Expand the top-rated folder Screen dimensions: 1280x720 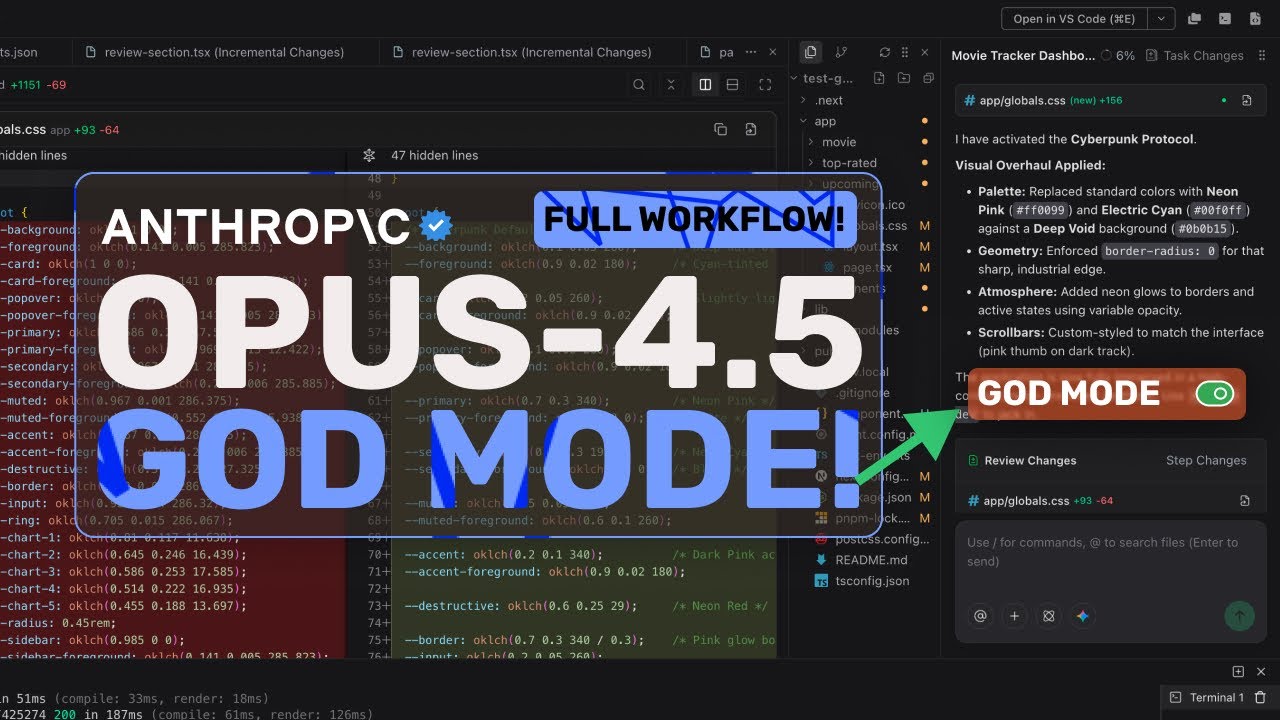click(848, 163)
